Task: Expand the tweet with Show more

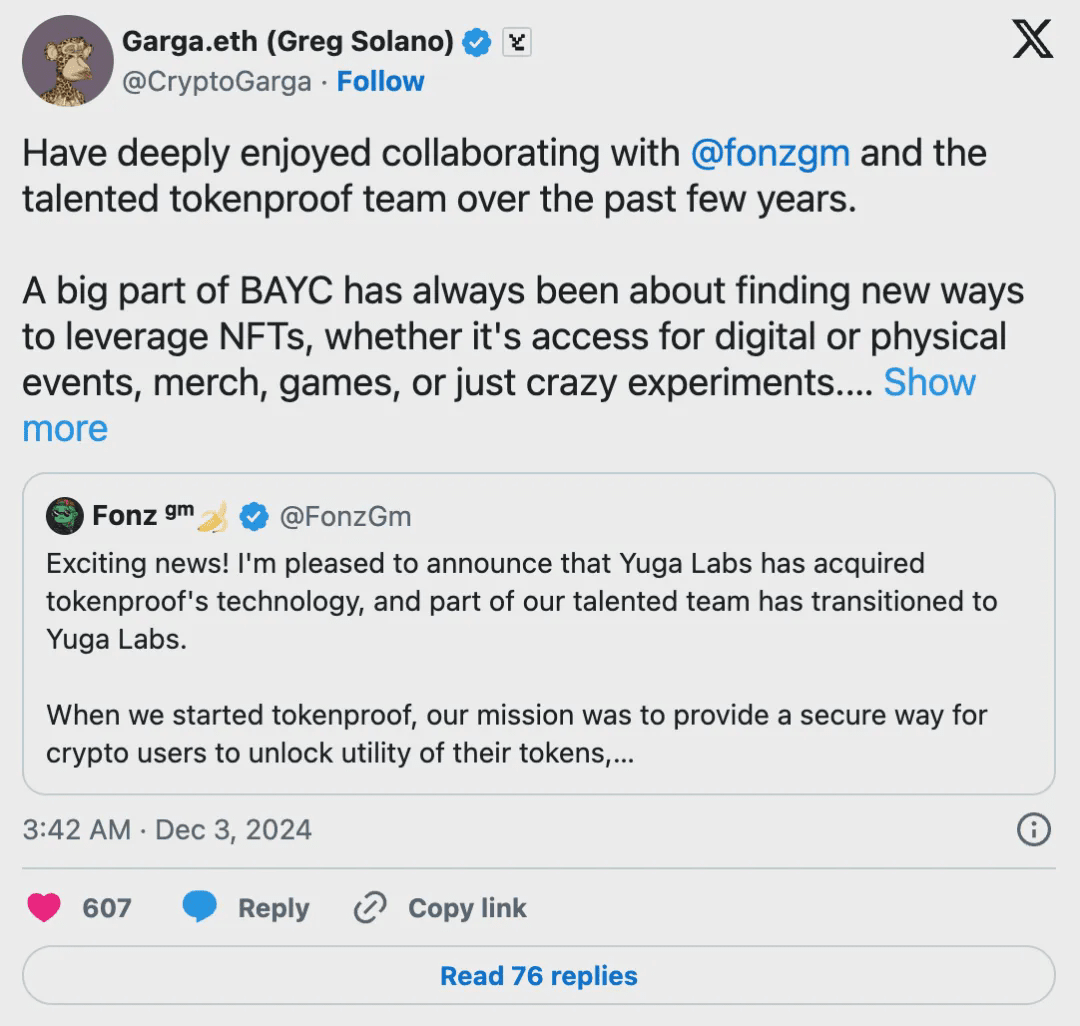Action: click(928, 383)
